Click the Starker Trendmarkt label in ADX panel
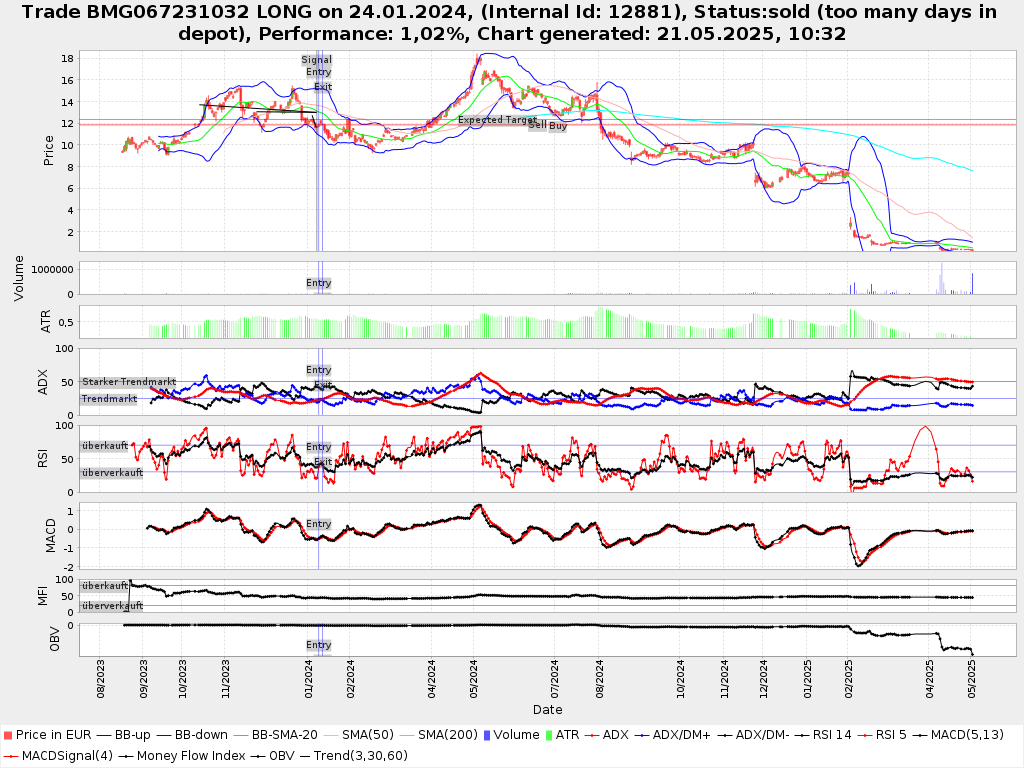 (129, 382)
